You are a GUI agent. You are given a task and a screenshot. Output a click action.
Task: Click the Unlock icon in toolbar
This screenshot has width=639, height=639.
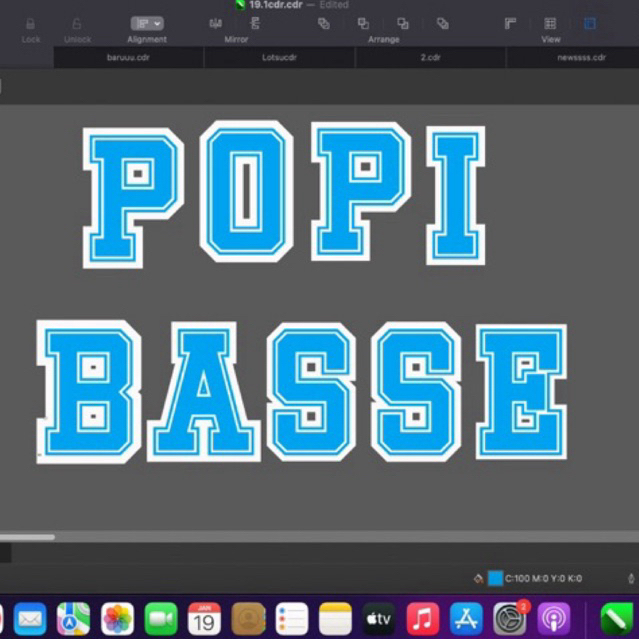click(77, 24)
